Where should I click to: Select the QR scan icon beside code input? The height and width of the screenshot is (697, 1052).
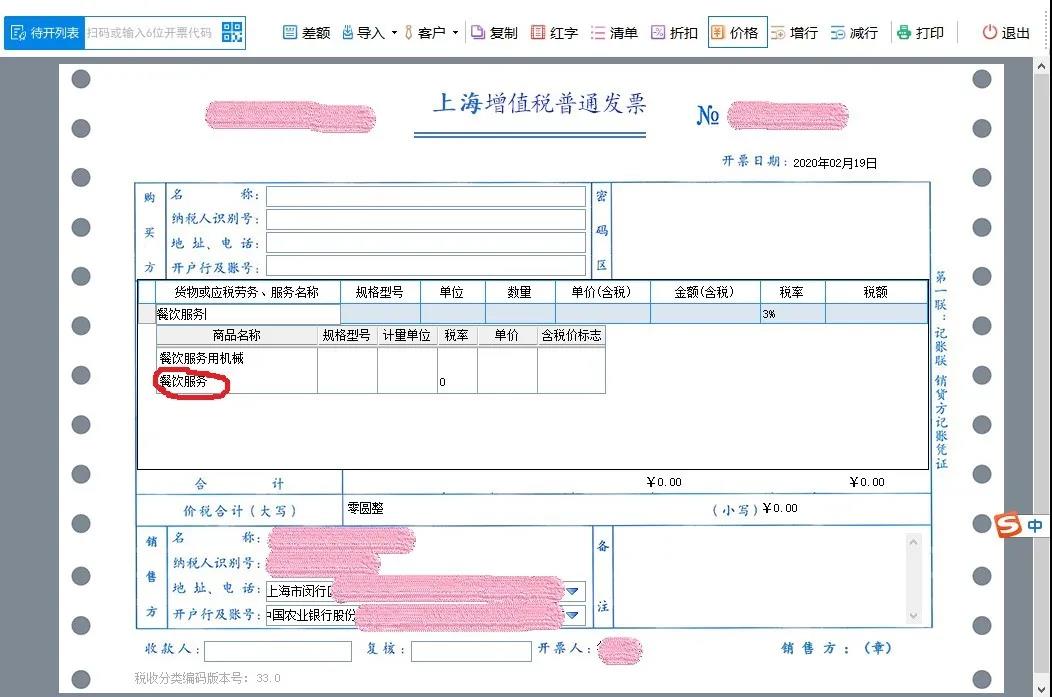pyautogui.click(x=231, y=31)
